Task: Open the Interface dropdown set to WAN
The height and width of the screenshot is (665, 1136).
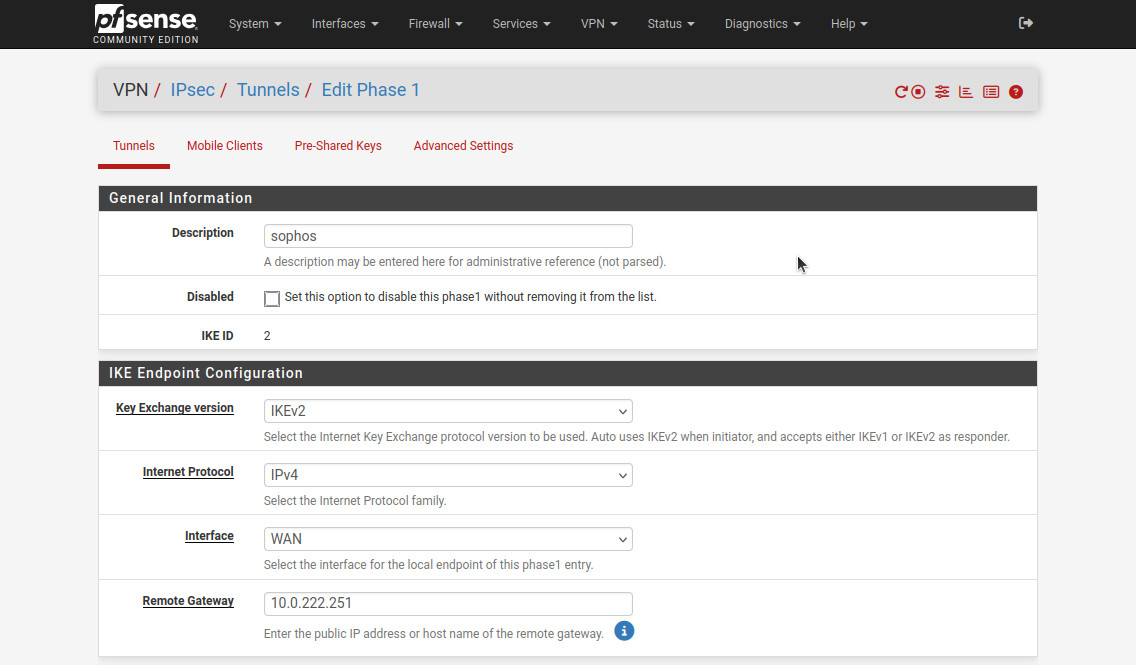Action: click(448, 539)
